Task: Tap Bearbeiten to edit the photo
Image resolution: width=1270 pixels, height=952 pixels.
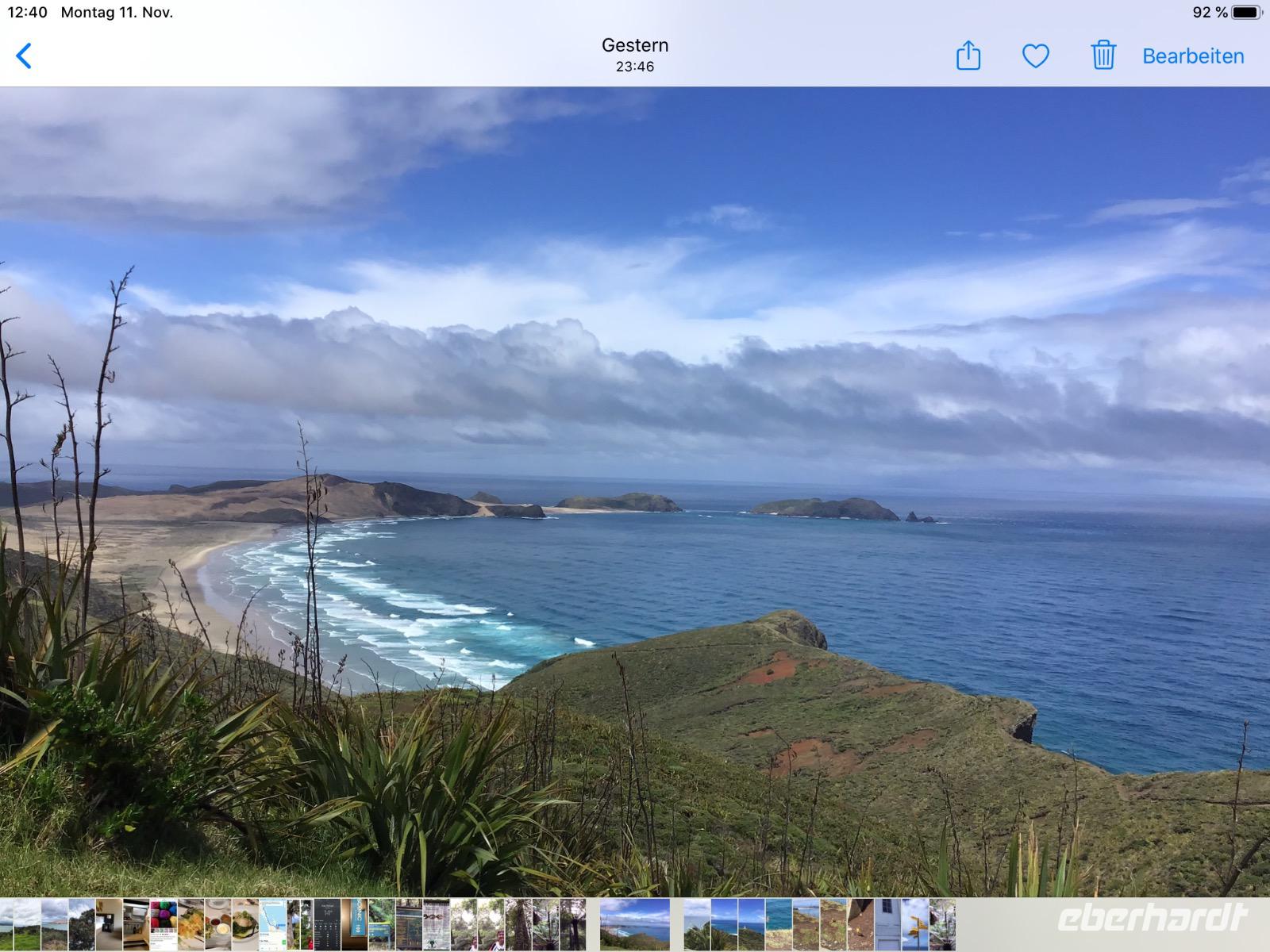Action: 1192,56
